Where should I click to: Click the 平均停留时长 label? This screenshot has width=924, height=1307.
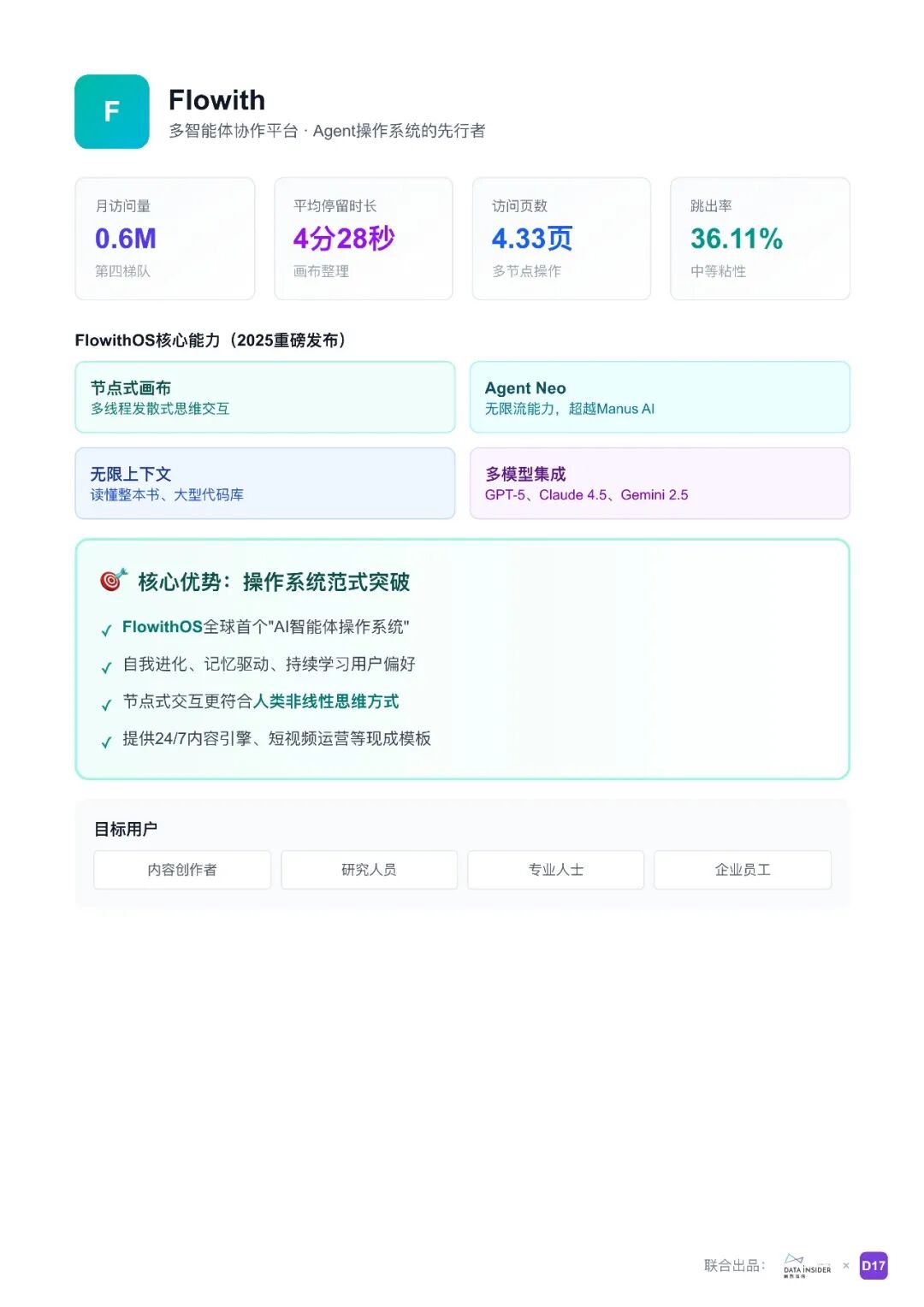[335, 206]
